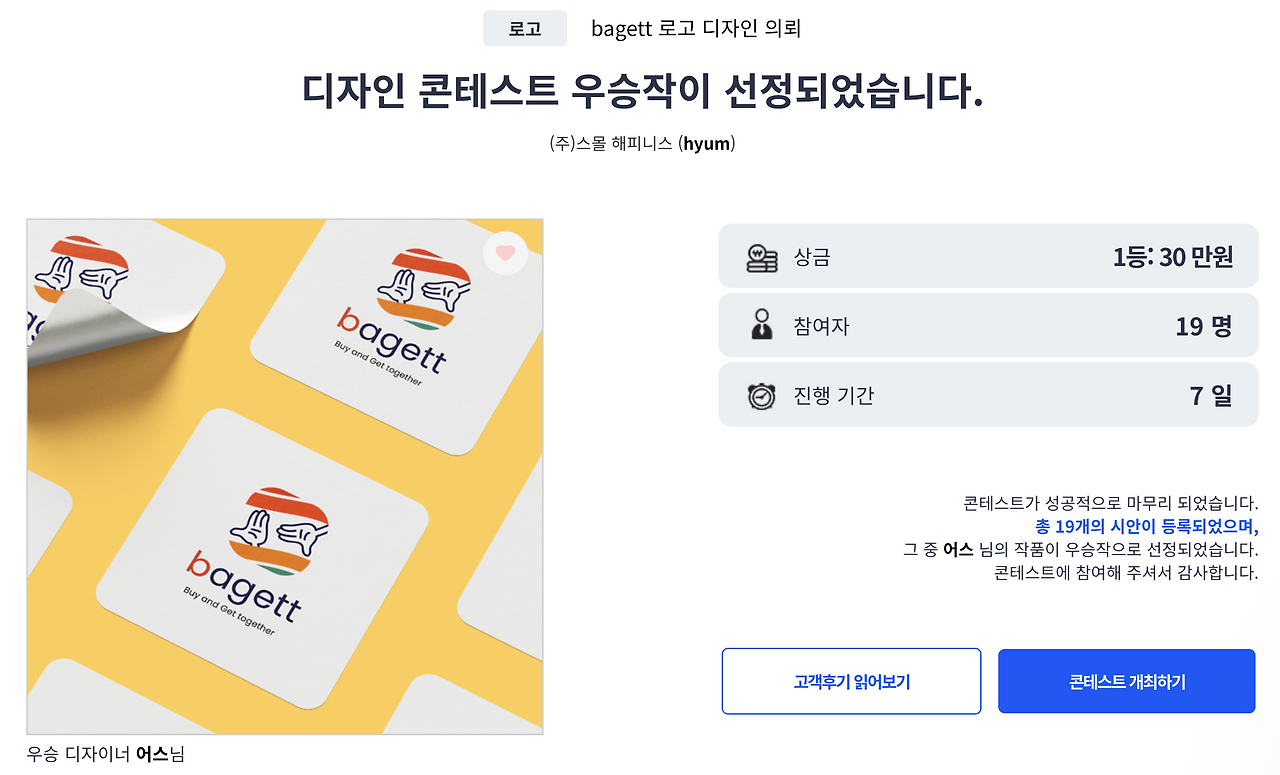Click the prize money stack icon
Image resolution: width=1280 pixels, height=775 pixels.
pos(764,256)
